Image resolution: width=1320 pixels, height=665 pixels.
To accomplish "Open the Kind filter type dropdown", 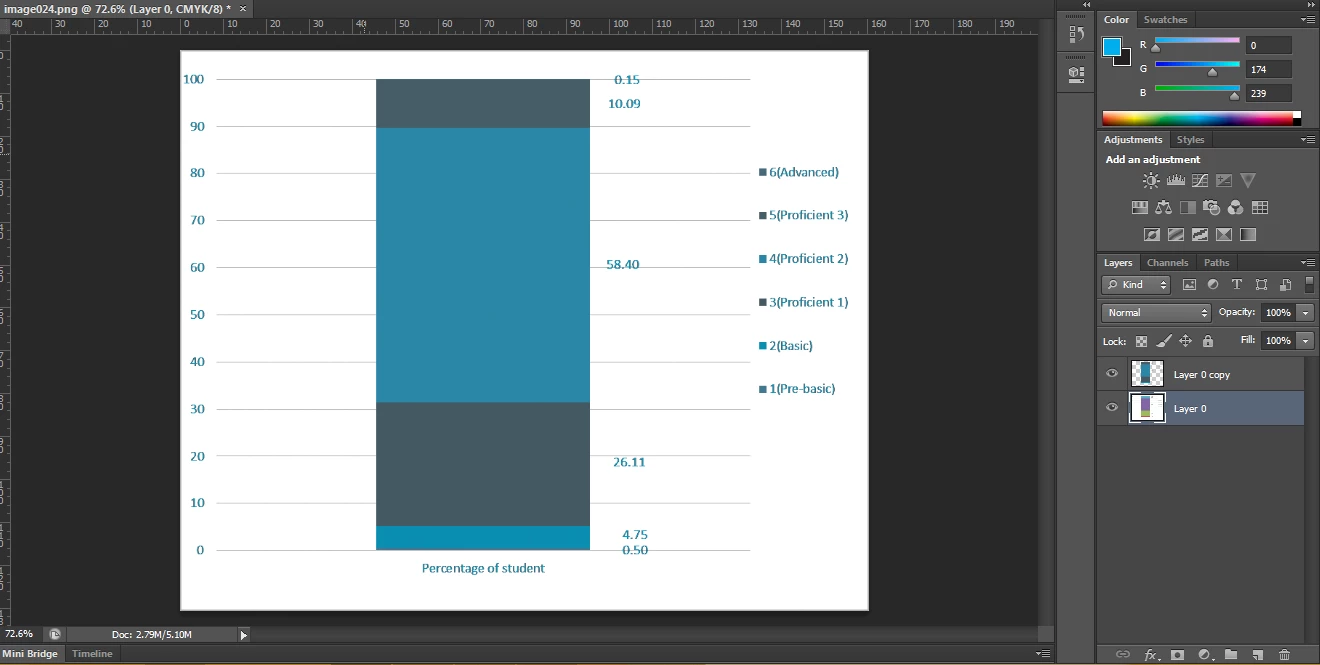I will pyautogui.click(x=1136, y=285).
